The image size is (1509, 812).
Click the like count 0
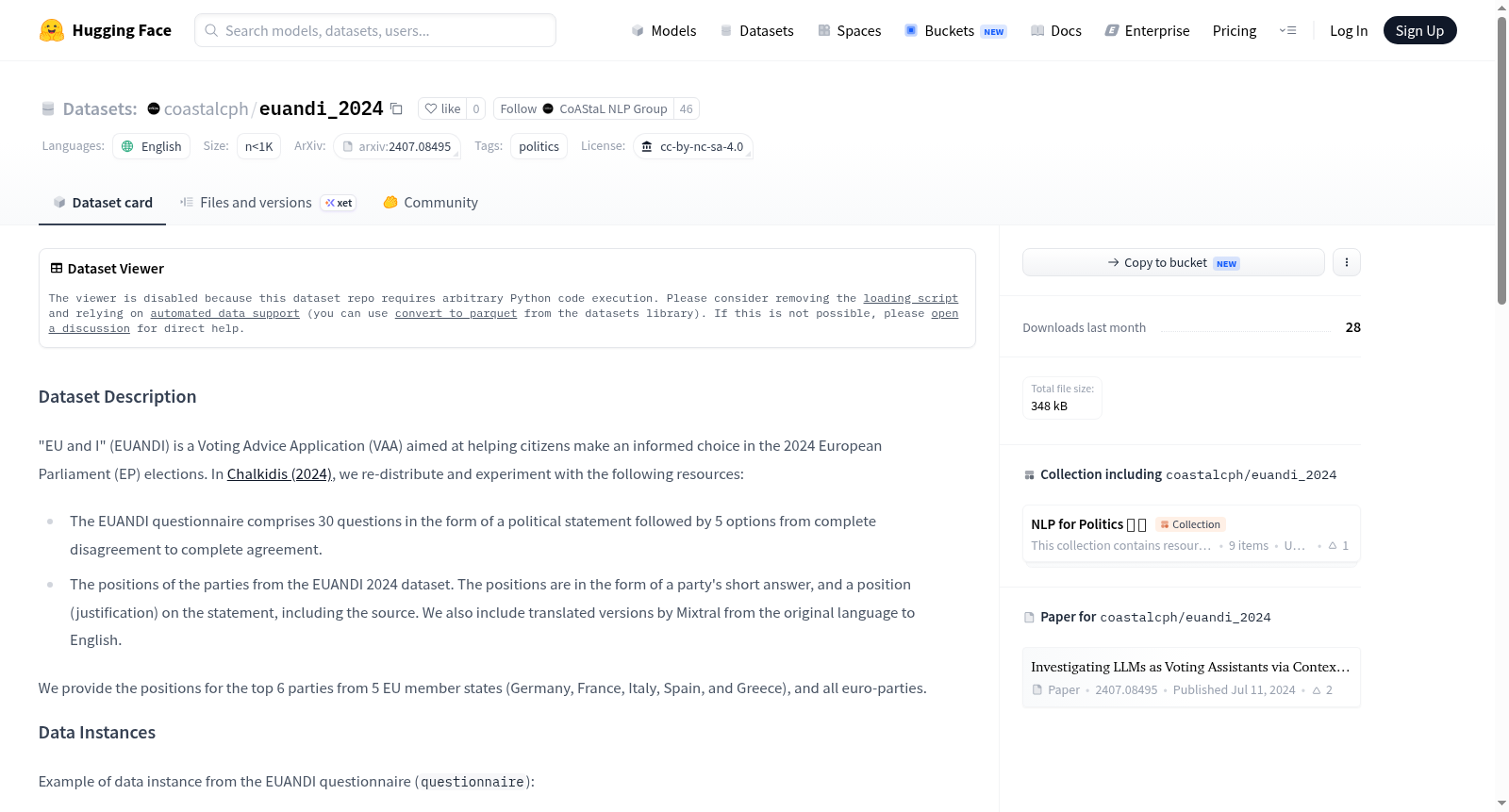476,108
